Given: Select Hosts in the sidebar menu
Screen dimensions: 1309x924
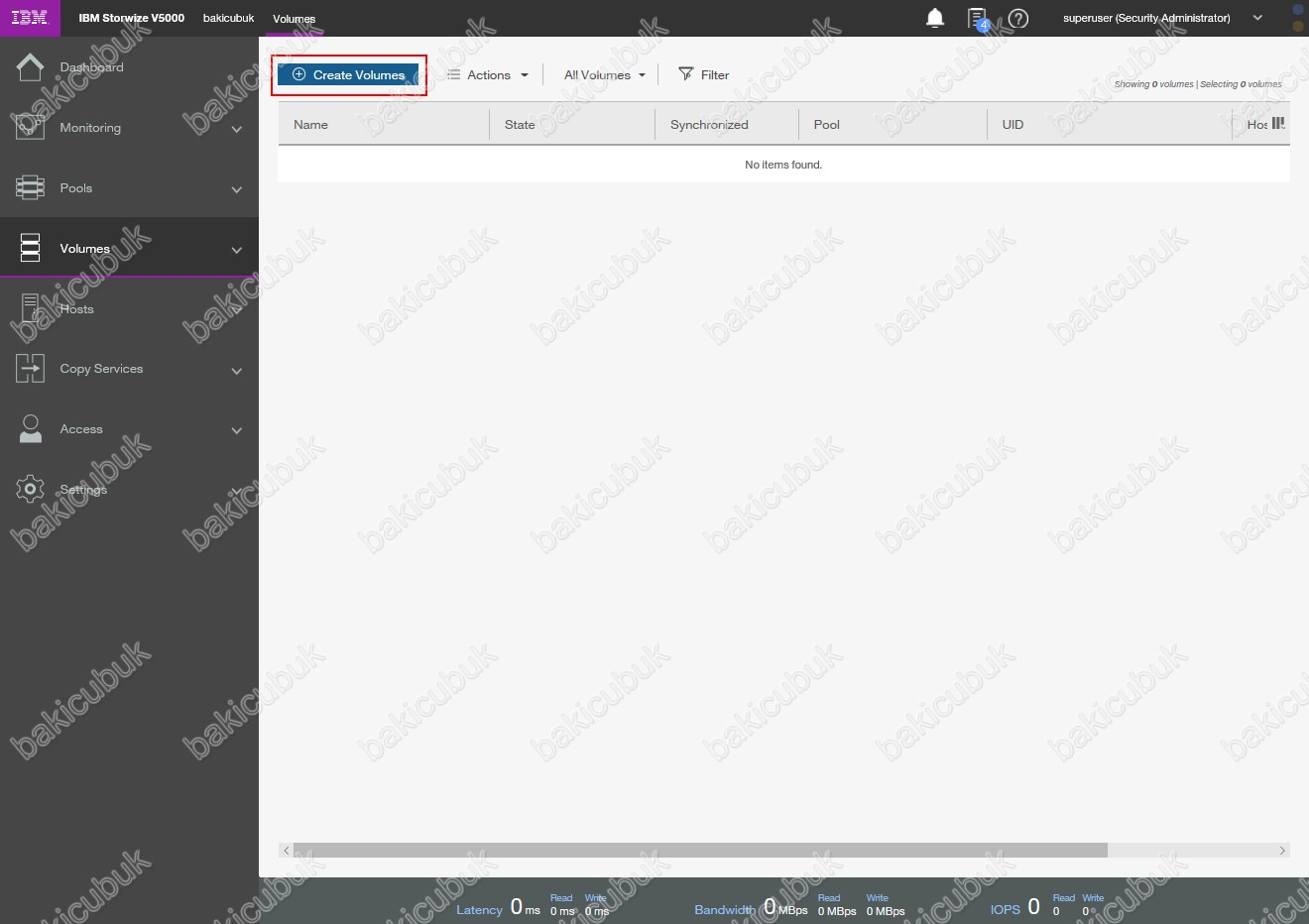Looking at the screenshot, I should (77, 309).
